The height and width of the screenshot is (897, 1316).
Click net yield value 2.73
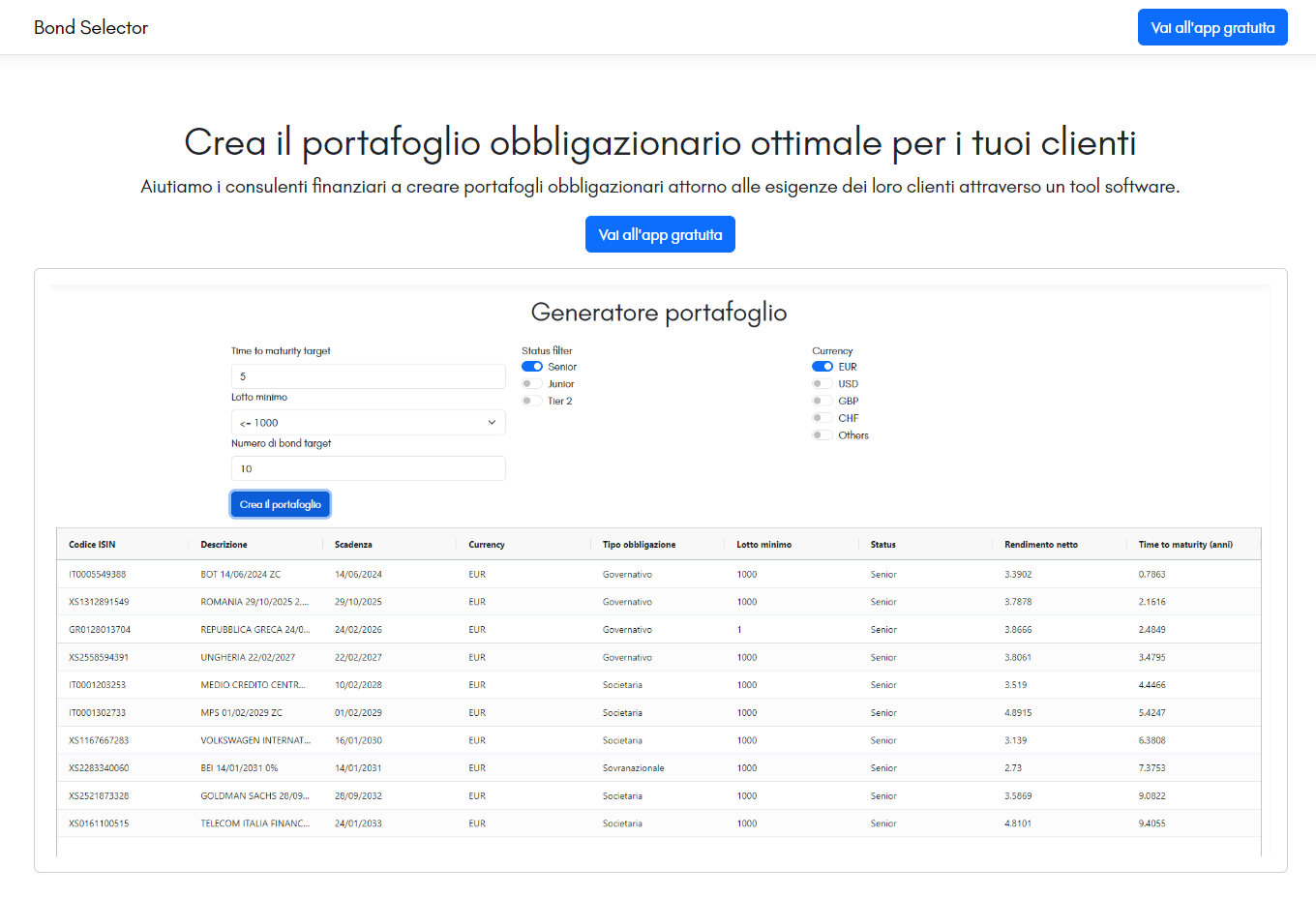(1013, 768)
